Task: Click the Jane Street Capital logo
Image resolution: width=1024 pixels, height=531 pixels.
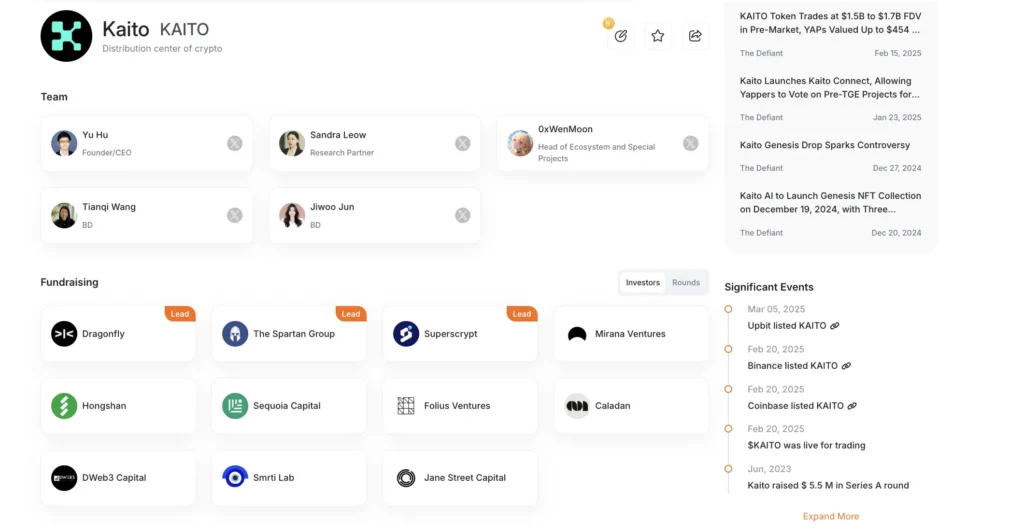Action: [406, 477]
